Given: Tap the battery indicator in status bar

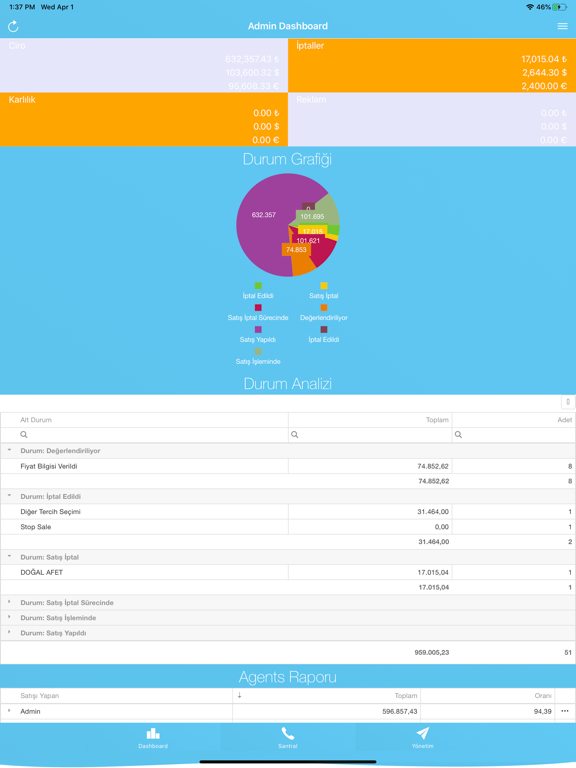Looking at the screenshot, I should [560, 7].
